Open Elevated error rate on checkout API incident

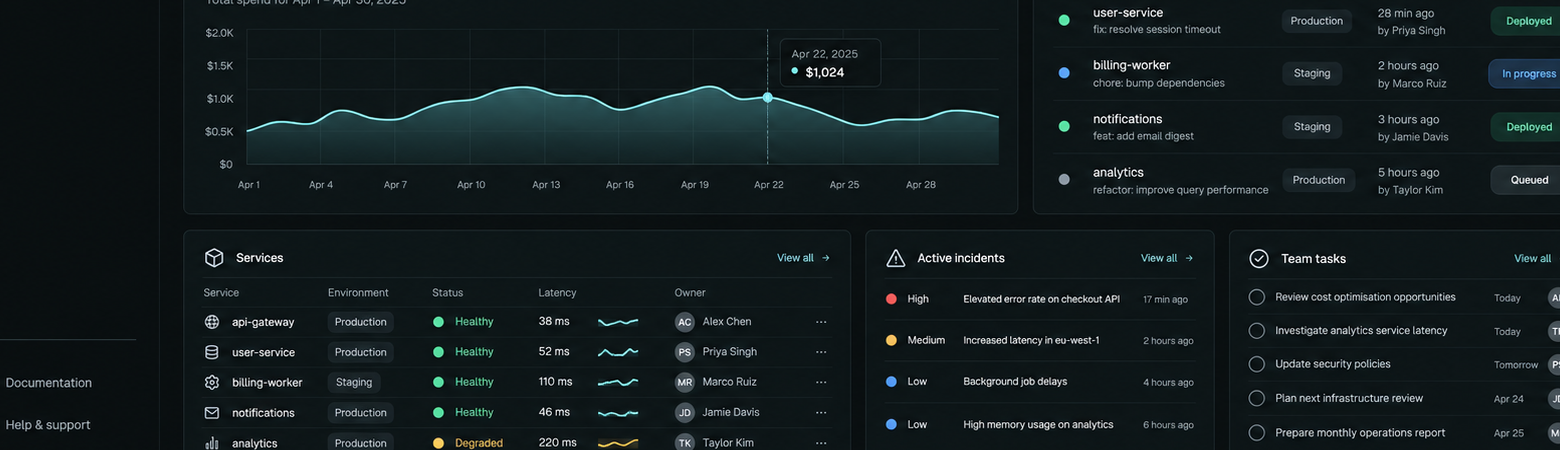coord(1041,299)
